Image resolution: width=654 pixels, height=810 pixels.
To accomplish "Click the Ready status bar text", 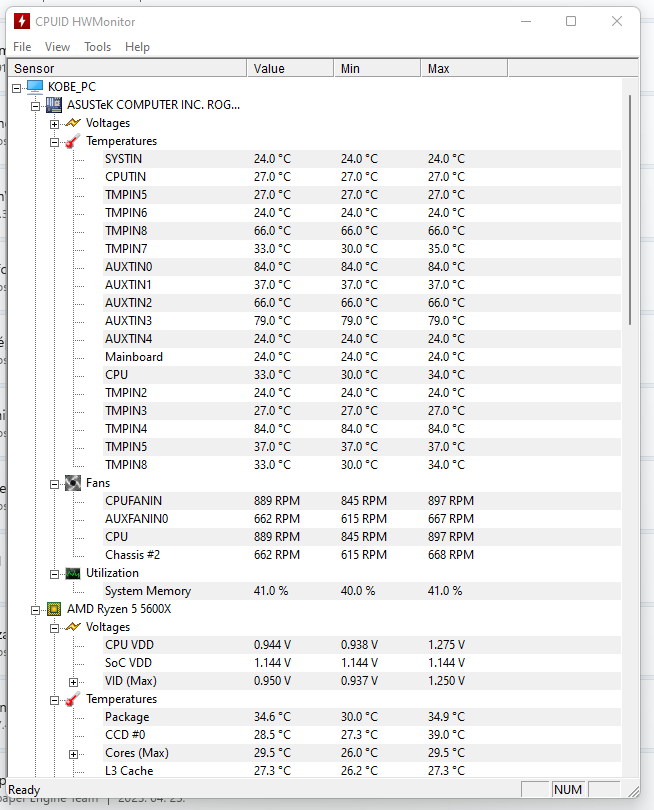I will pyautogui.click(x=24, y=790).
